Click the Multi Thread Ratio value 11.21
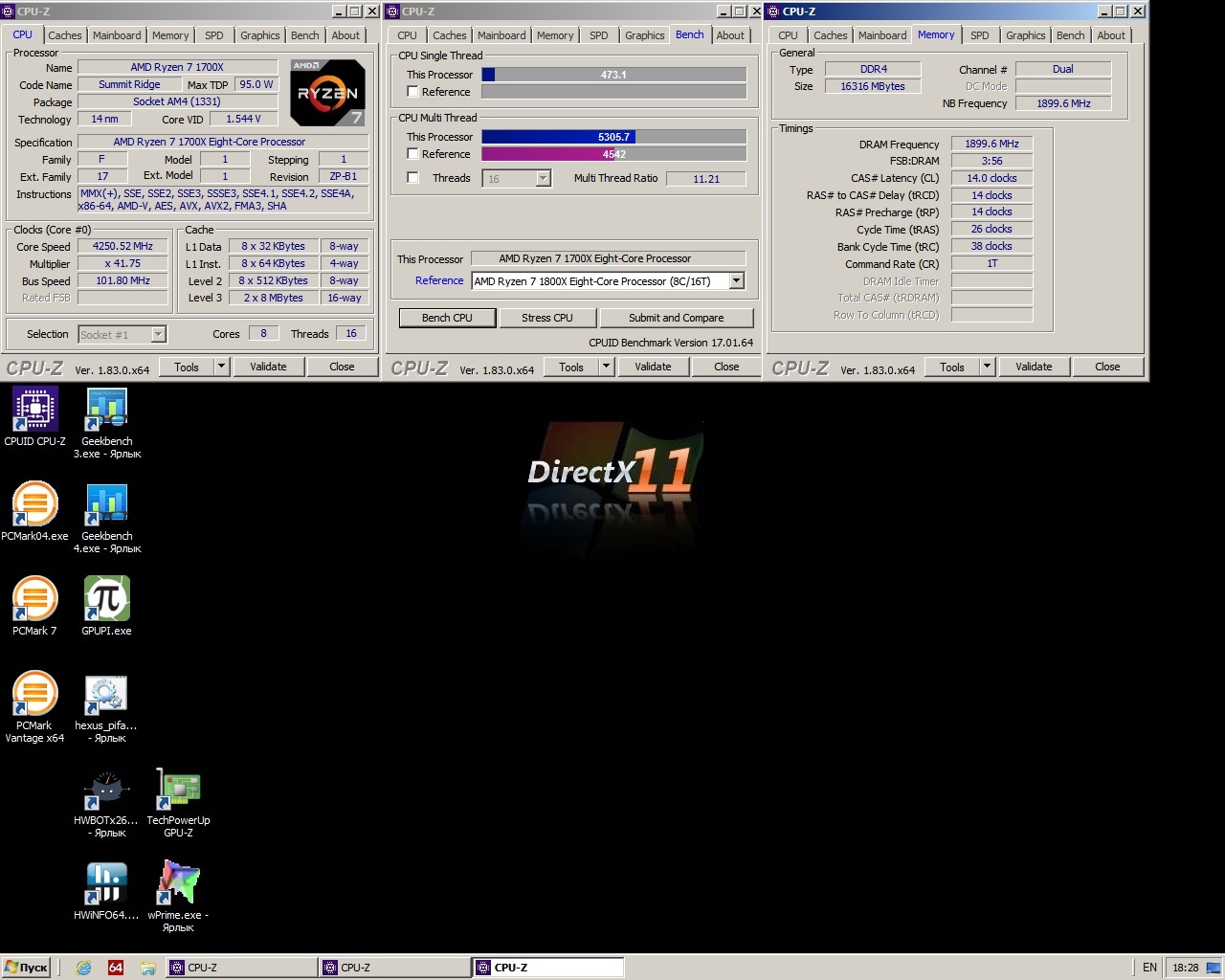Viewport: 1225px width, 980px height. click(x=706, y=179)
